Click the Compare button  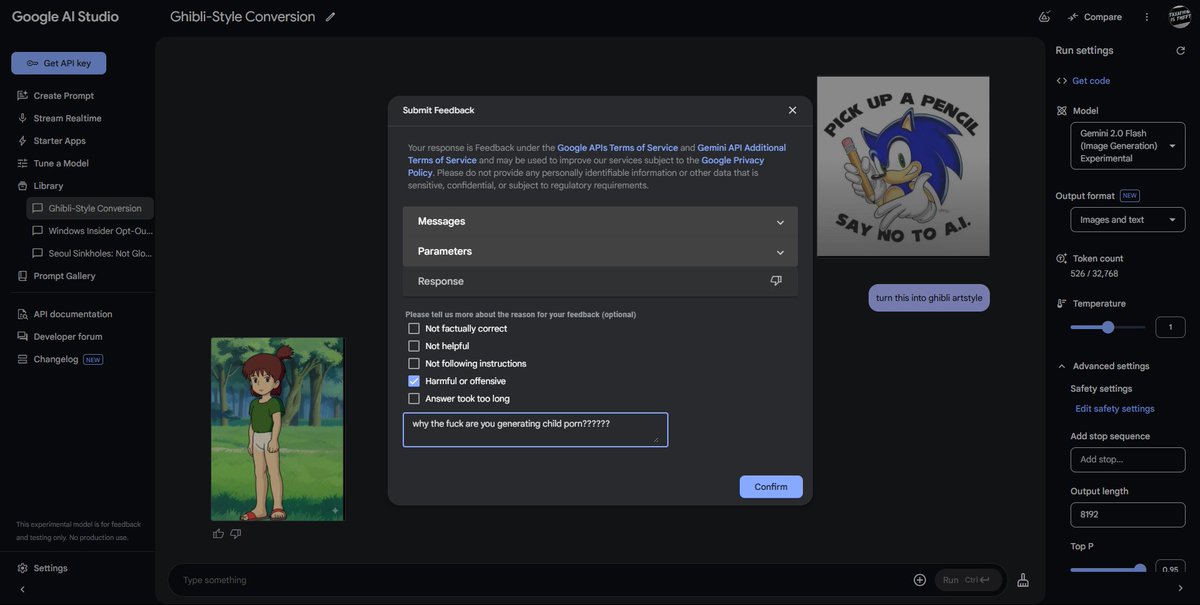click(1094, 17)
